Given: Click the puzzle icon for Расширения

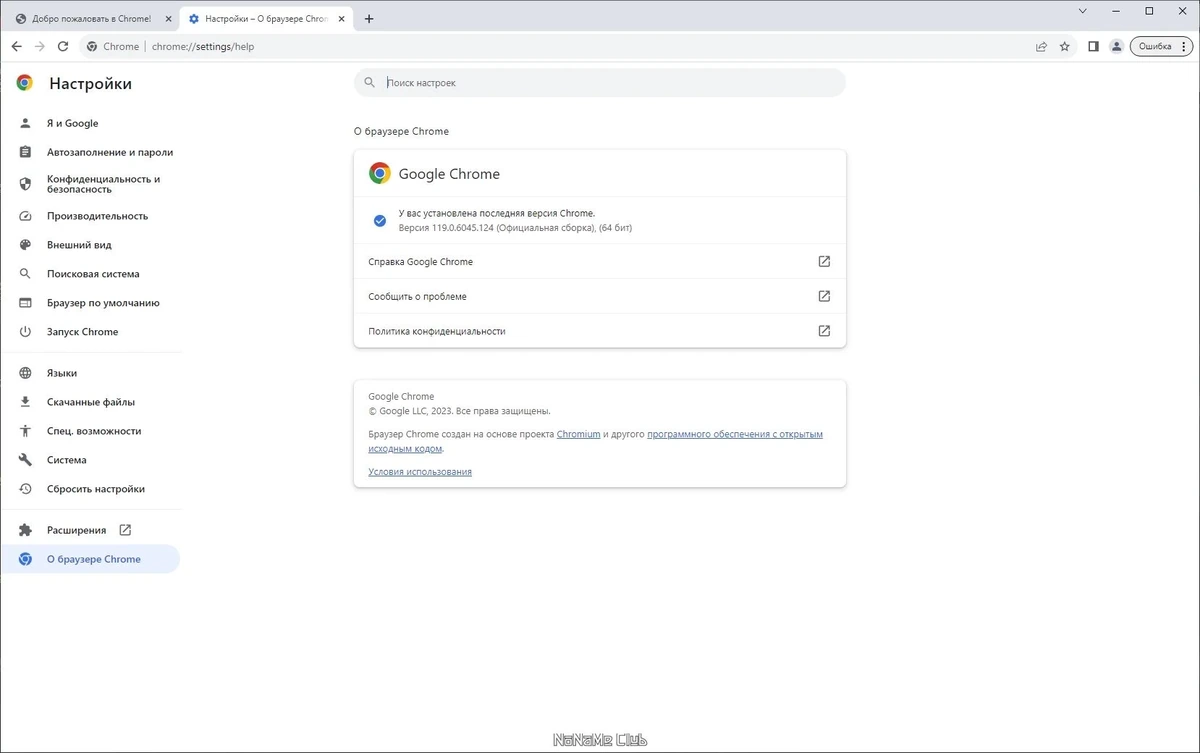Looking at the screenshot, I should 26,530.
